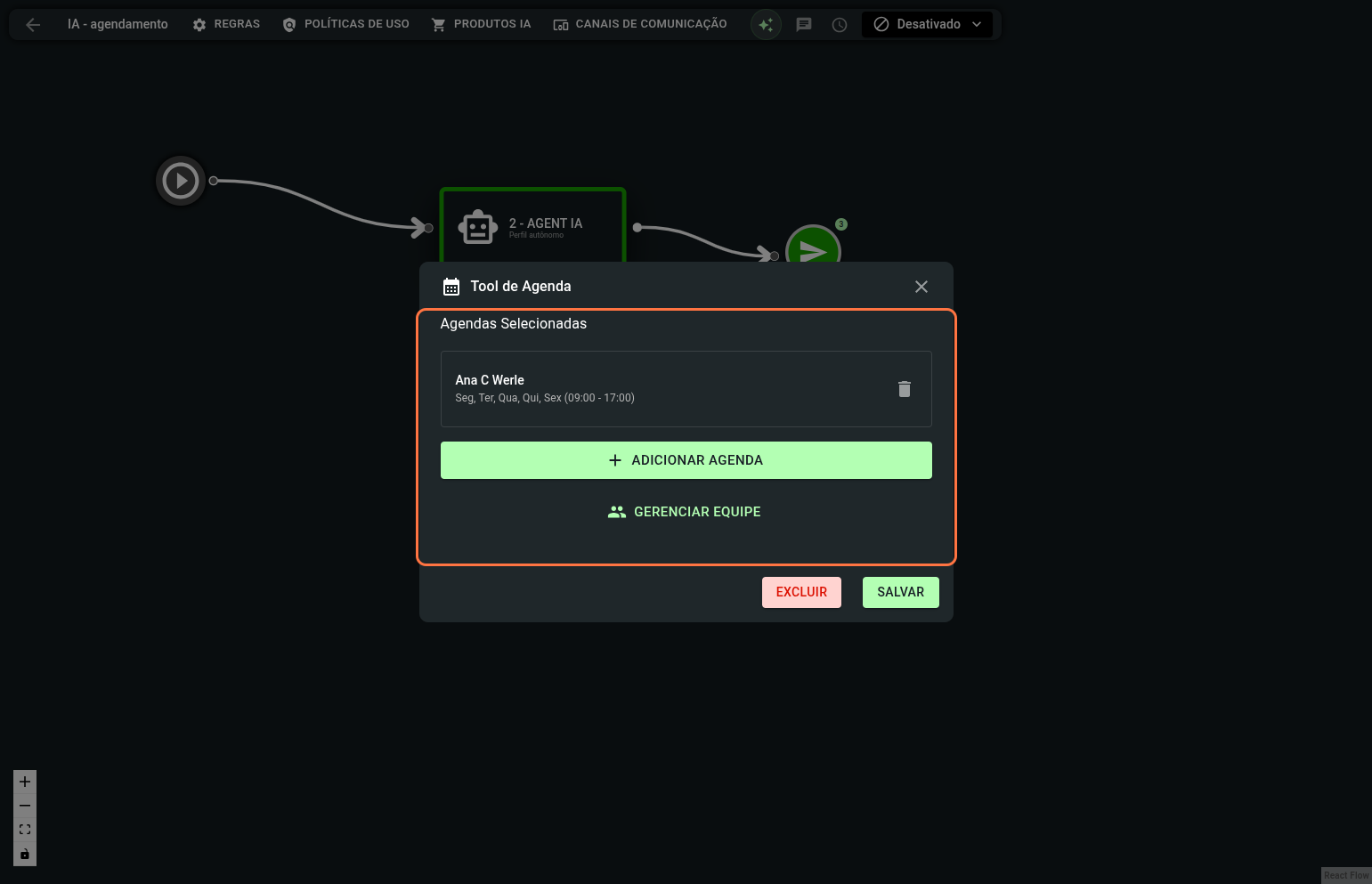The image size is (1372, 884).
Task: Click the green send node
Action: pyautogui.click(x=812, y=246)
